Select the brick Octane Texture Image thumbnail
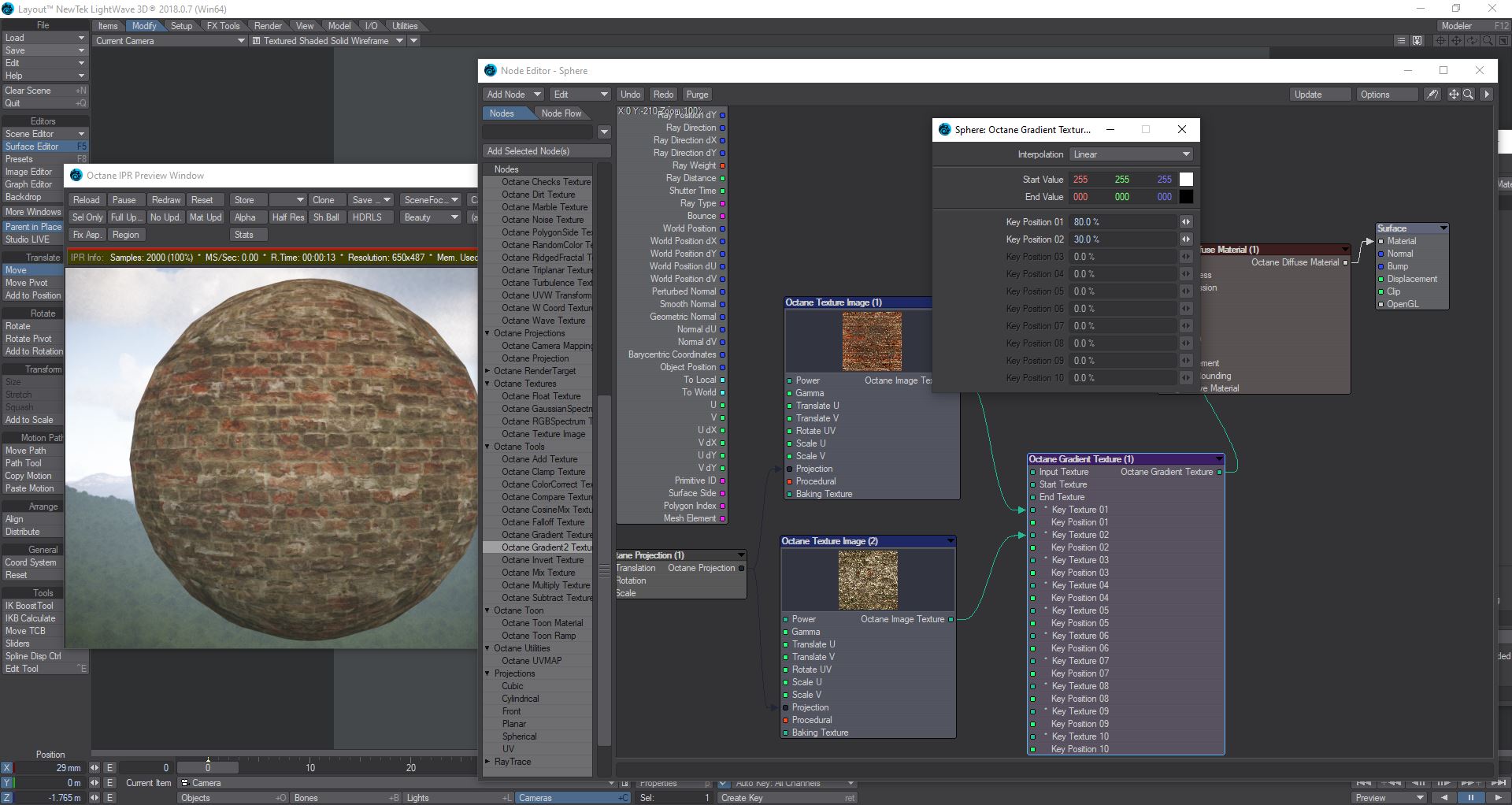The width and height of the screenshot is (1512, 805). point(872,341)
